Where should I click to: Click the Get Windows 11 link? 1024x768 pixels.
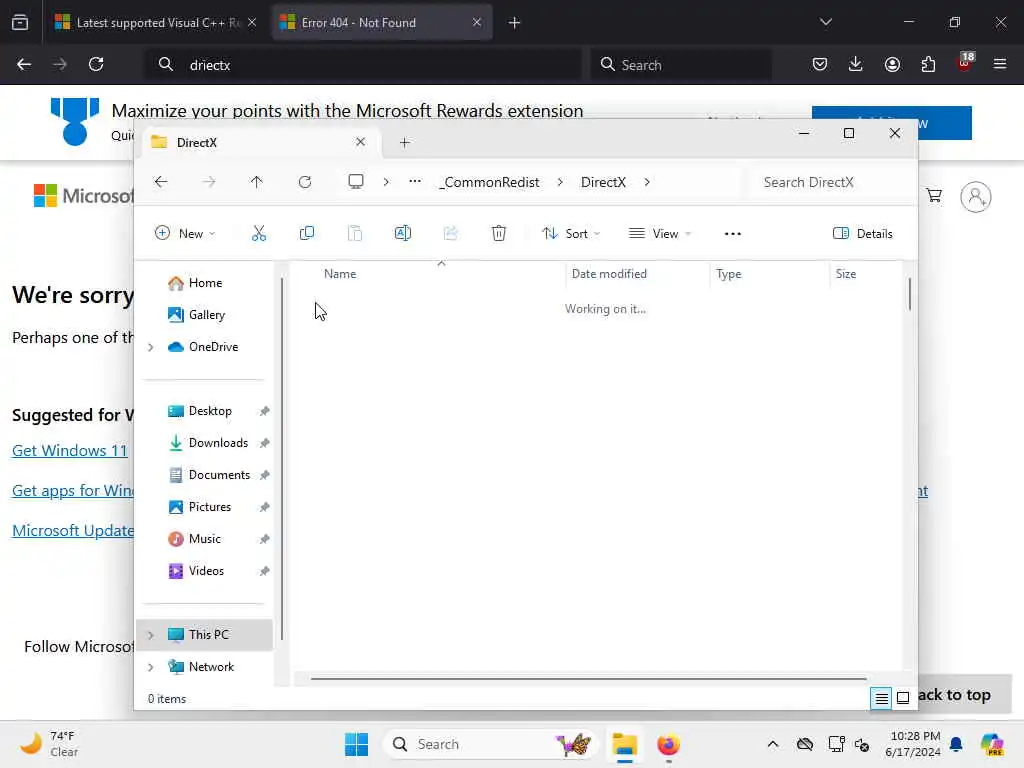pos(70,451)
